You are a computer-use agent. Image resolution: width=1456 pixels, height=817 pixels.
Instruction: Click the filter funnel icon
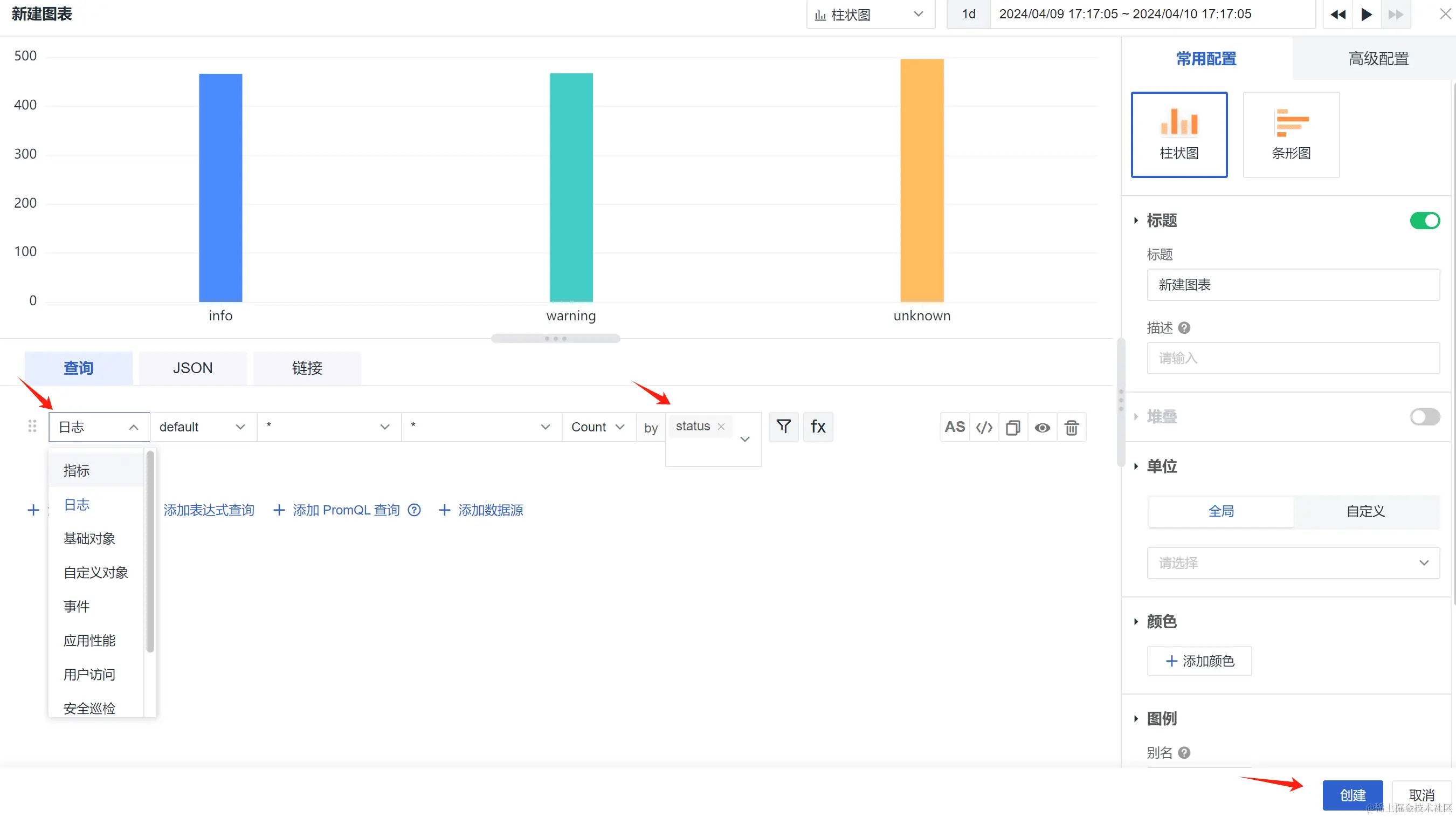pyautogui.click(x=783, y=427)
